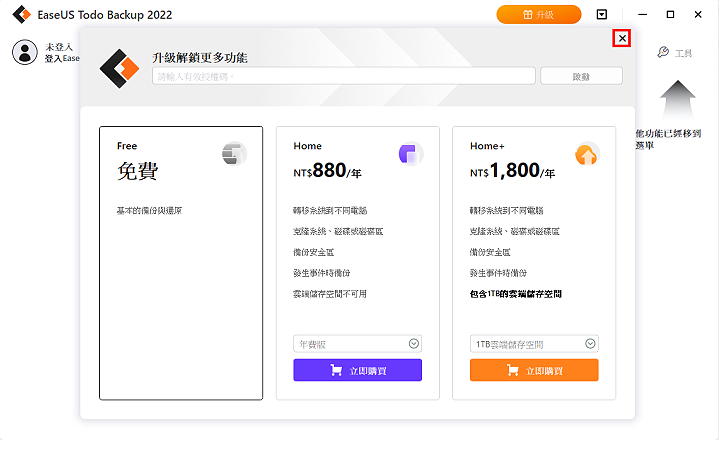Click the Home+ plan title text
The height and width of the screenshot is (449, 720).
point(487,146)
